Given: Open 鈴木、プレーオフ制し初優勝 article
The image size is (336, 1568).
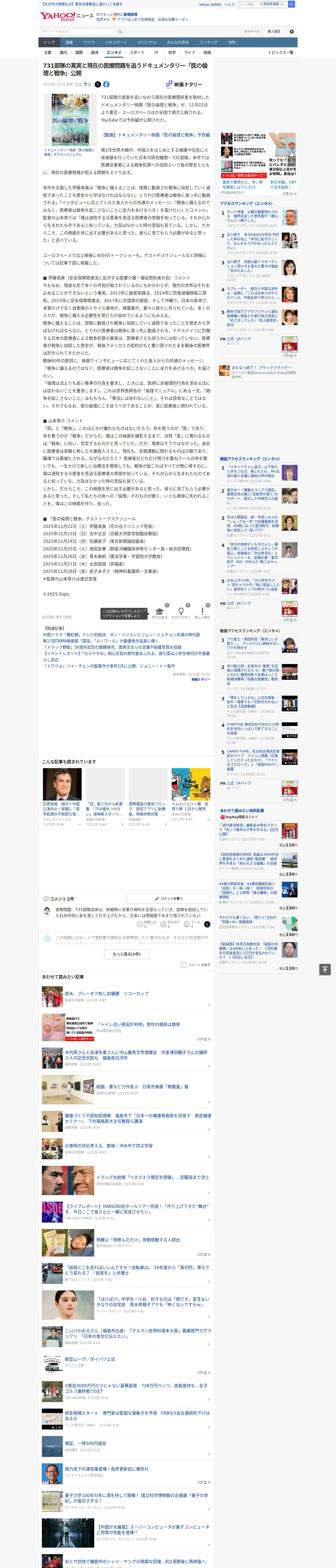Looking at the screenshot, I should pos(107,993).
